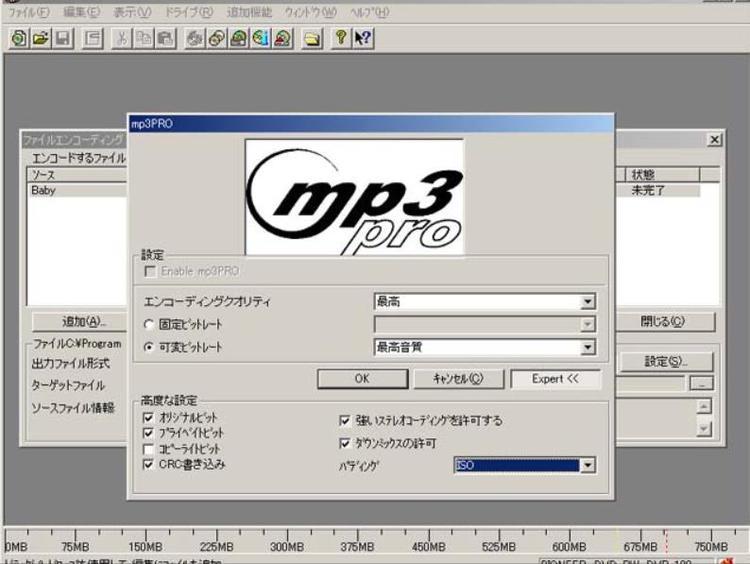Toggle 強いステレオコーディングを許可する checkbox
Screen dimensions: 750x564
(344, 420)
